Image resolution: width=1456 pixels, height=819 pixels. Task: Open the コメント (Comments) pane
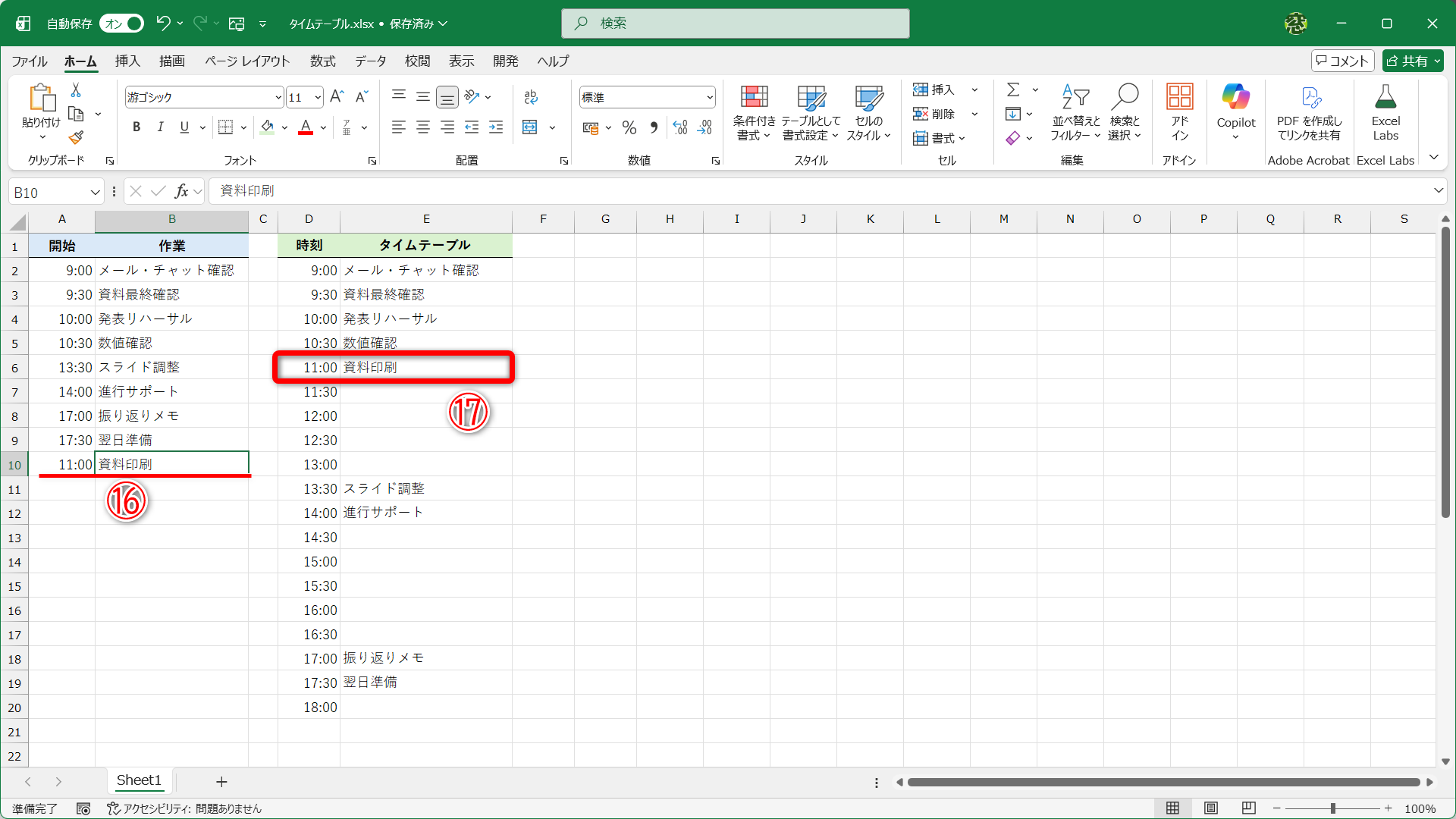[1342, 61]
